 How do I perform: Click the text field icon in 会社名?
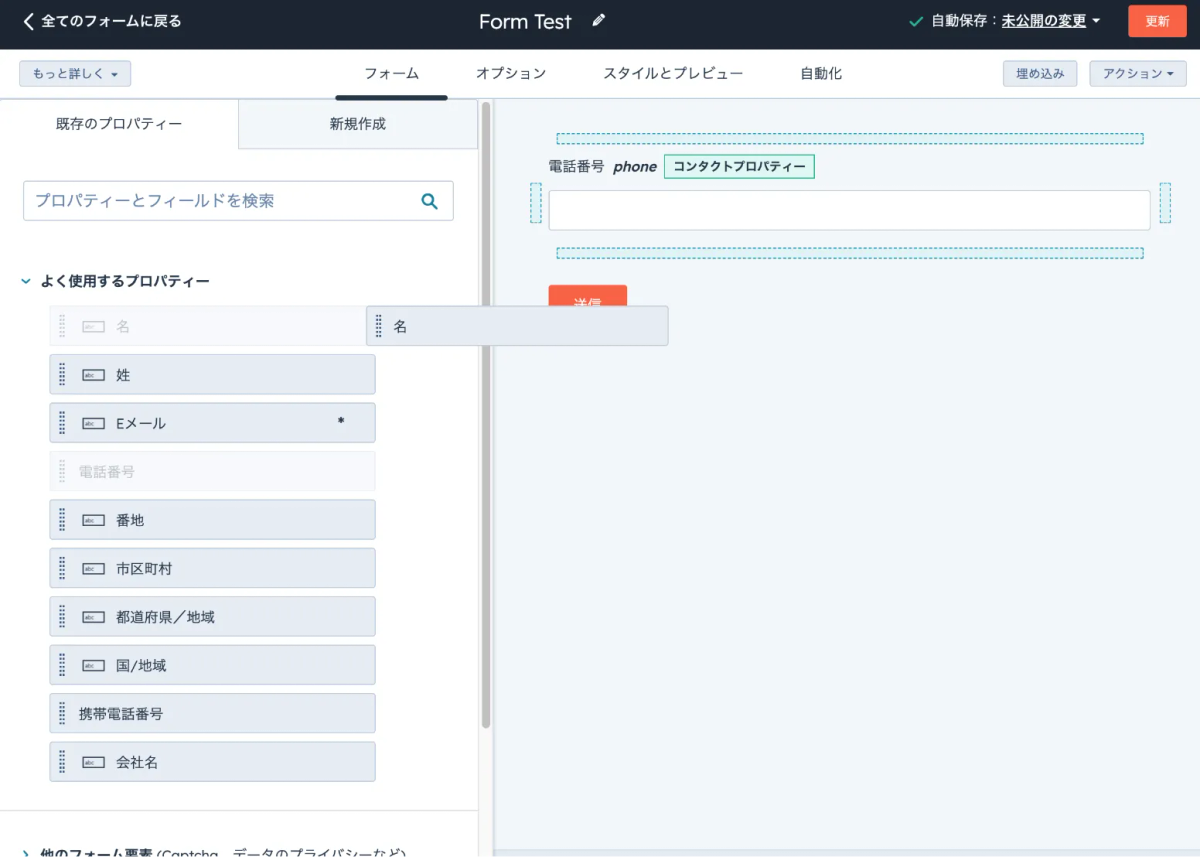coord(93,763)
